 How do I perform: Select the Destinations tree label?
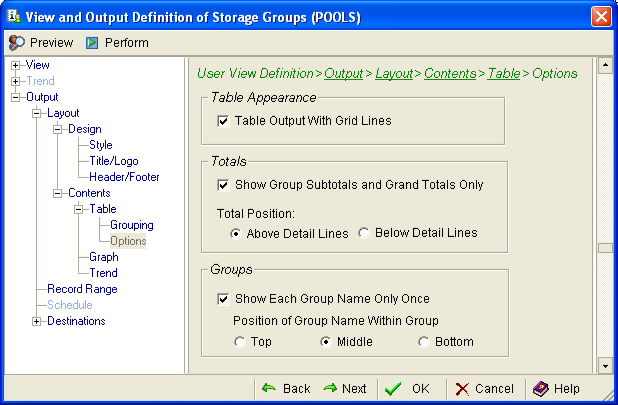point(76,321)
